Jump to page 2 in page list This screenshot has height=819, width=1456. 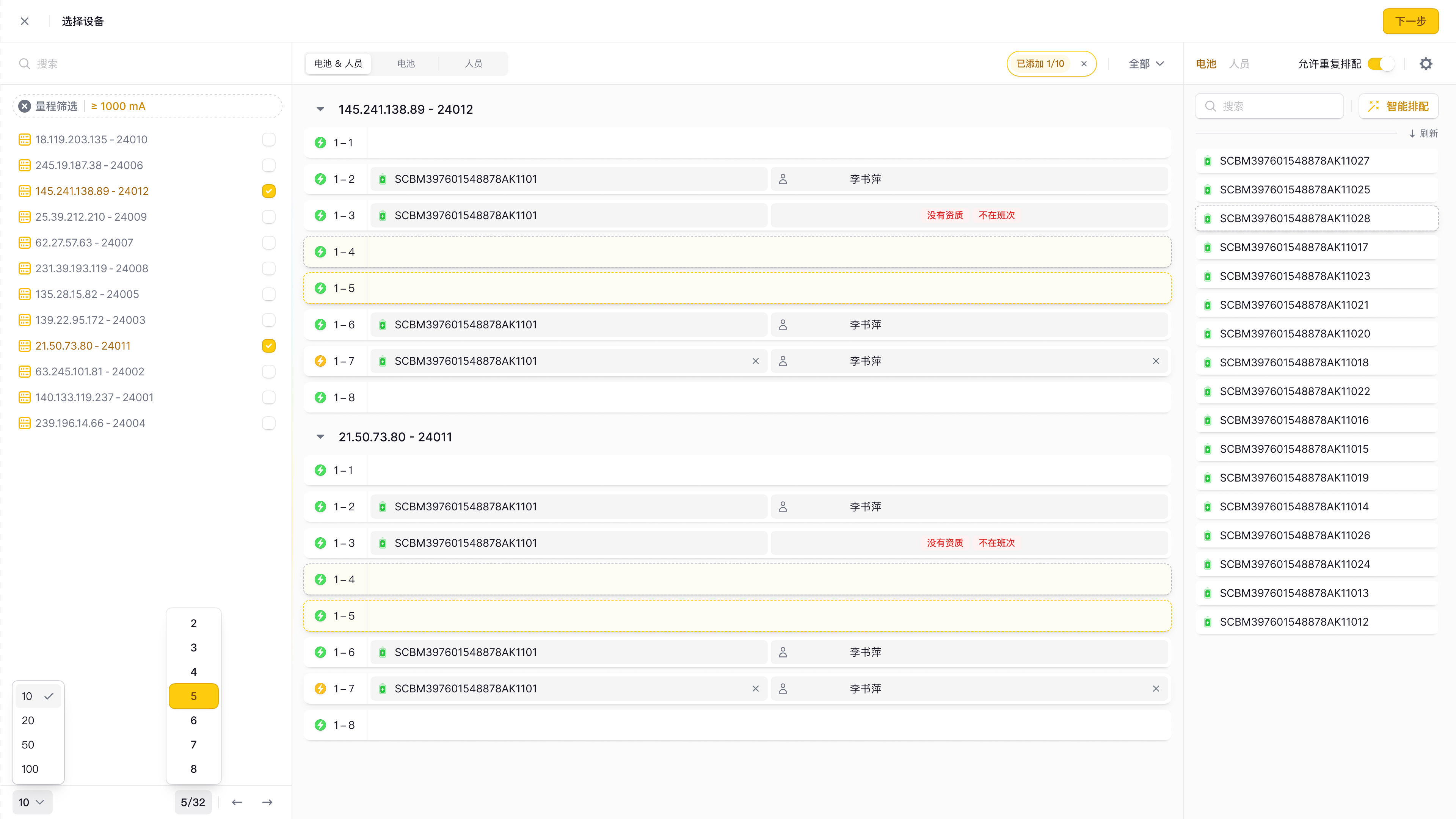coord(193,623)
